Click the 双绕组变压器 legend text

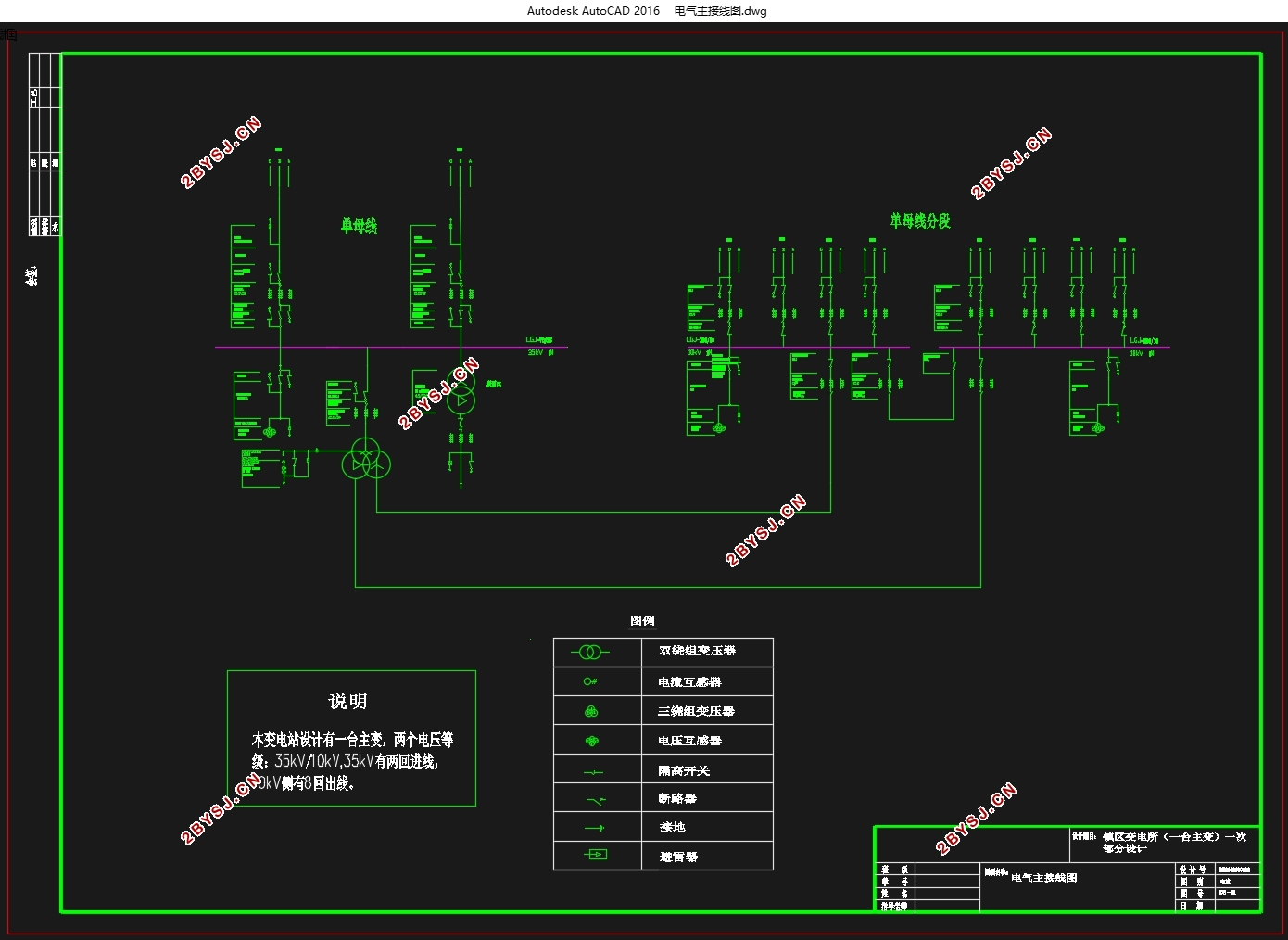click(x=697, y=651)
